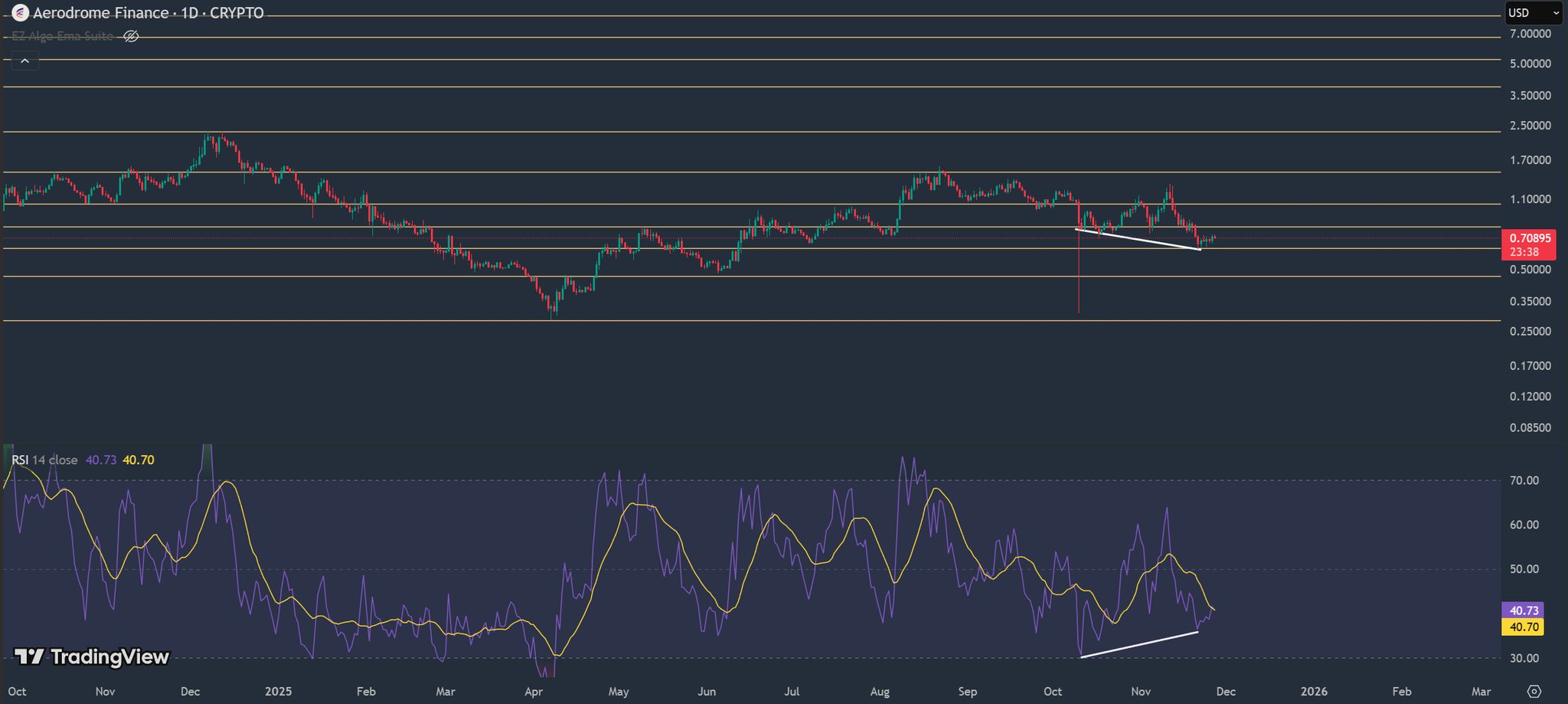Click the Aerodrome Finance symbol logo
Viewport: 1568px width, 704px height.
(20, 13)
